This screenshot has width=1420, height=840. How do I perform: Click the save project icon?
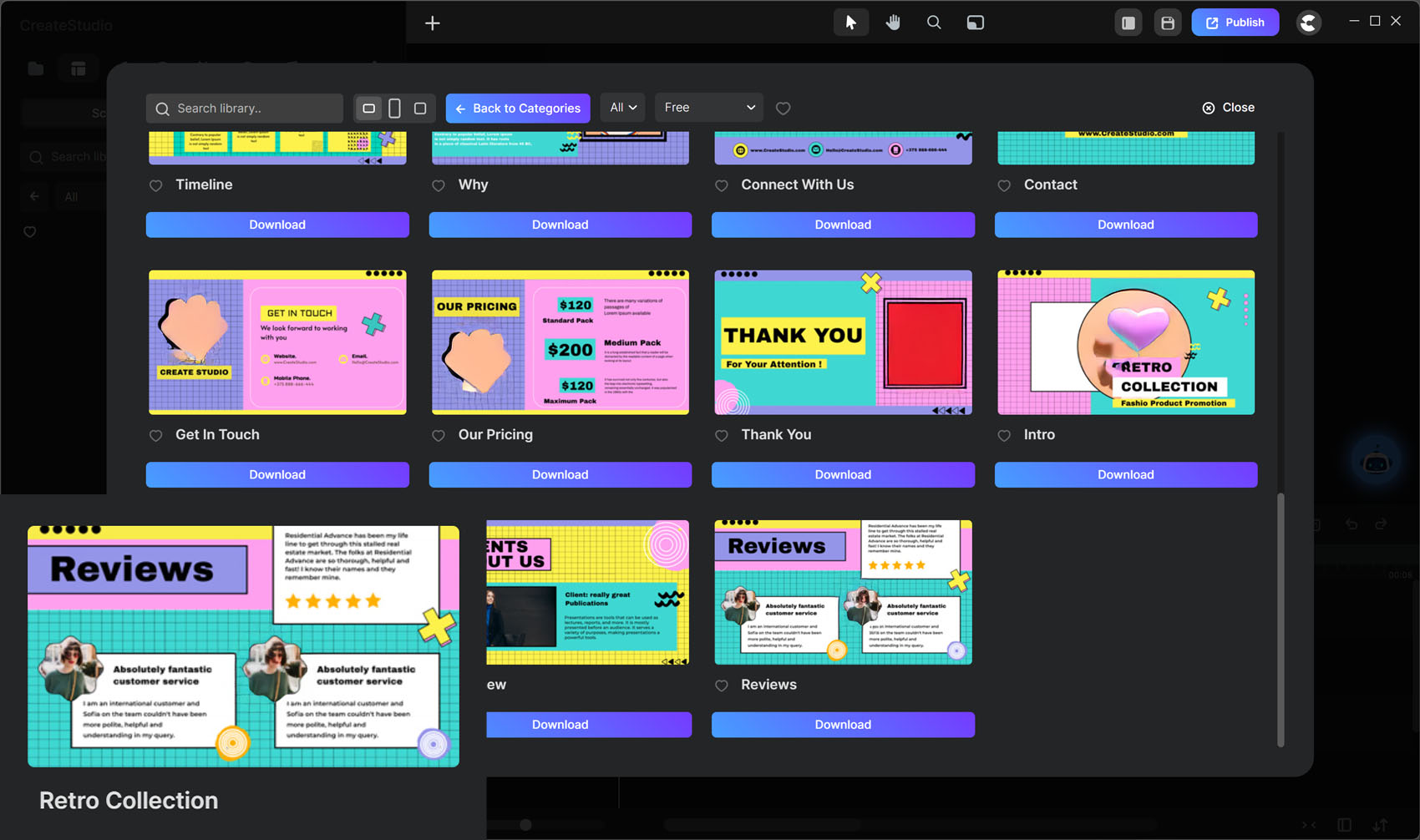click(x=1168, y=23)
